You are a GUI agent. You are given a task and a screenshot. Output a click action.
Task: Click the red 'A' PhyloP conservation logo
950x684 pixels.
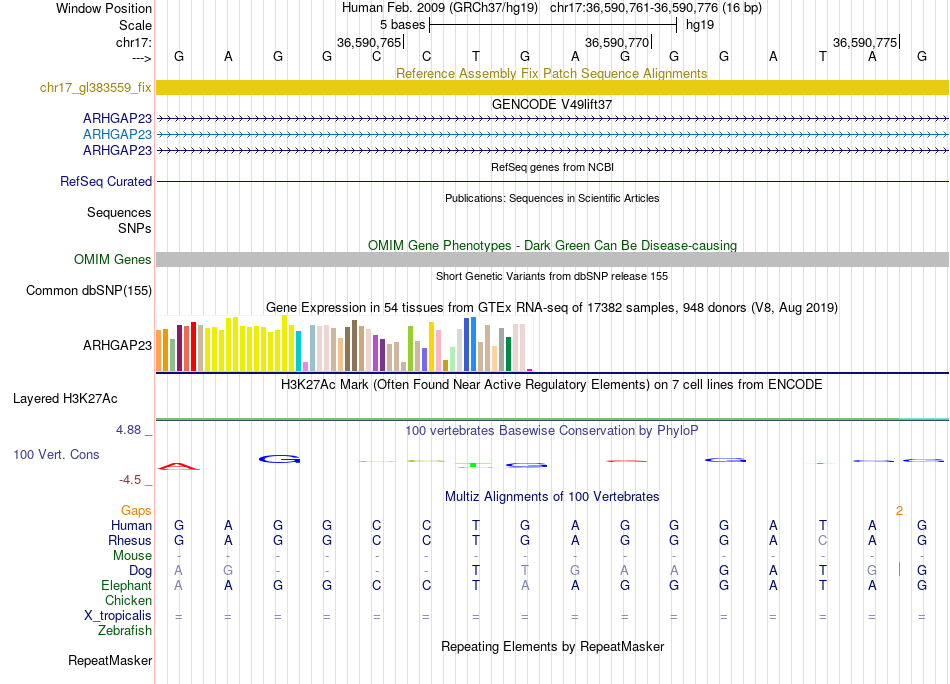(x=178, y=466)
